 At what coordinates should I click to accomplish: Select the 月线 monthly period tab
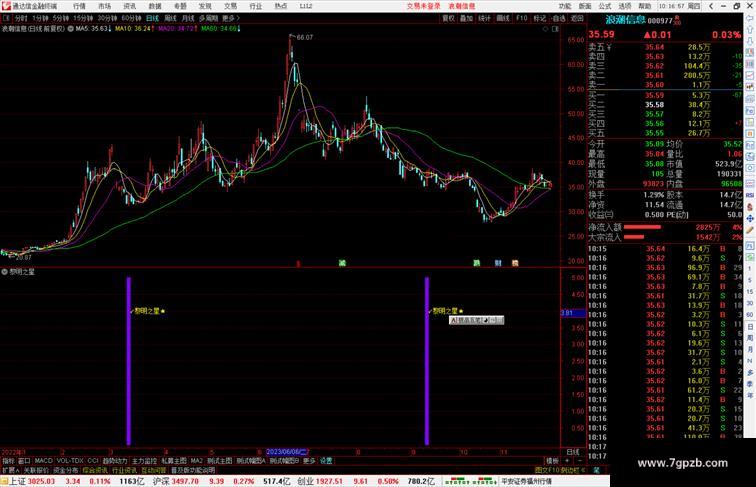coord(188,18)
